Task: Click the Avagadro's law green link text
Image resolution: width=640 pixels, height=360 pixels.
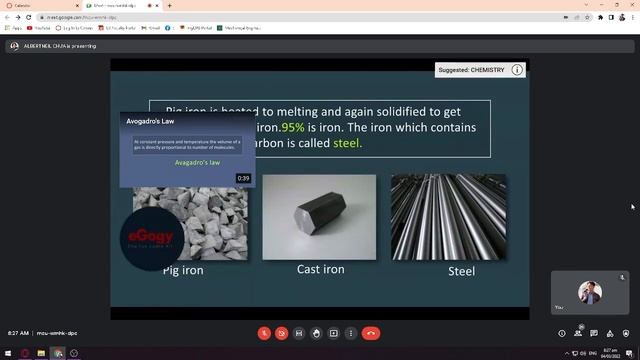Action: (197, 162)
